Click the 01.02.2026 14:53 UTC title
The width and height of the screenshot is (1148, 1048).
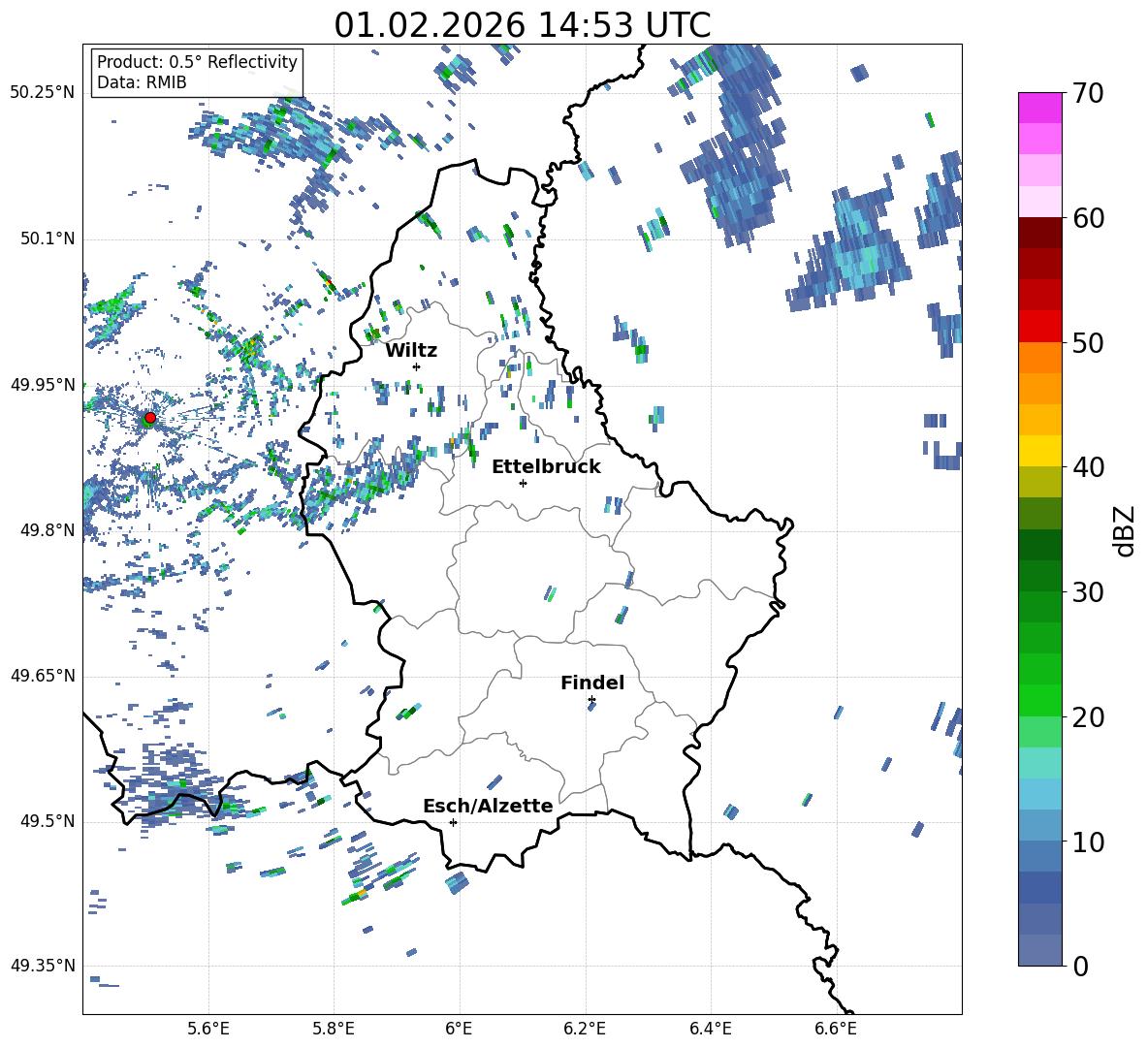(522, 25)
